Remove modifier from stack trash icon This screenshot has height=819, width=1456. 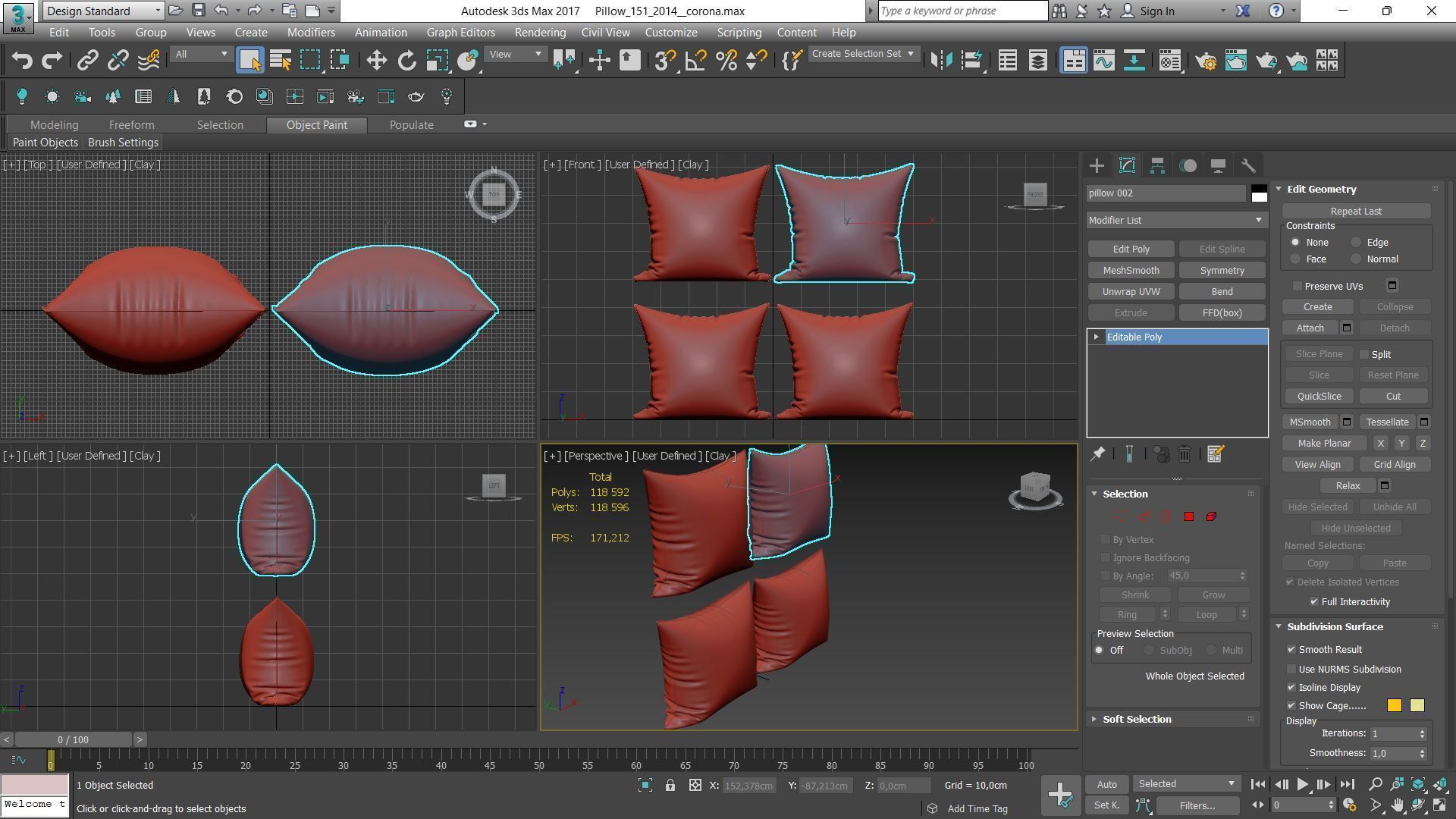point(1185,453)
